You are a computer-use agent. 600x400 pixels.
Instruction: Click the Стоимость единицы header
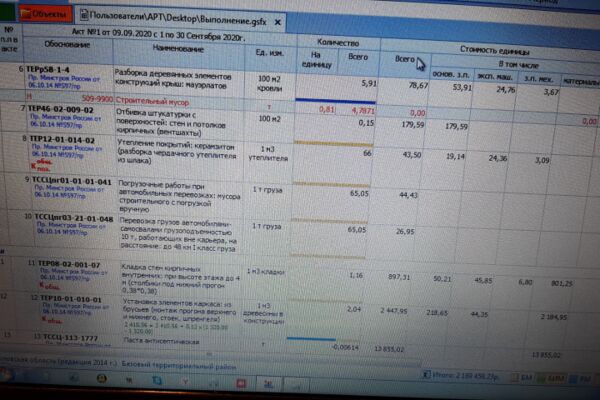(494, 51)
